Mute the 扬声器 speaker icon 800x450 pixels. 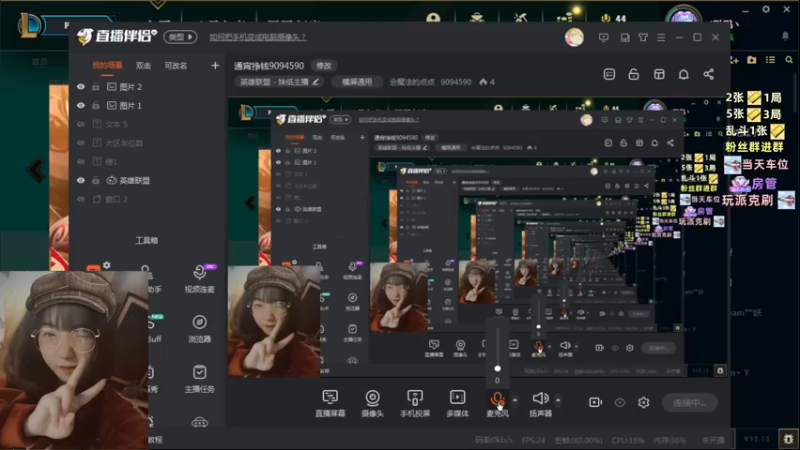[540, 398]
